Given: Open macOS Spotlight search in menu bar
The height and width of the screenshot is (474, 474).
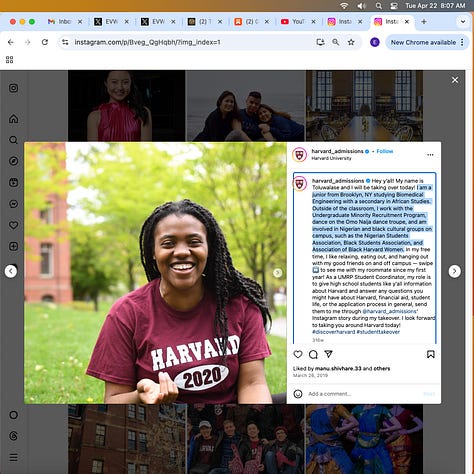Looking at the screenshot, I should 379,6.
